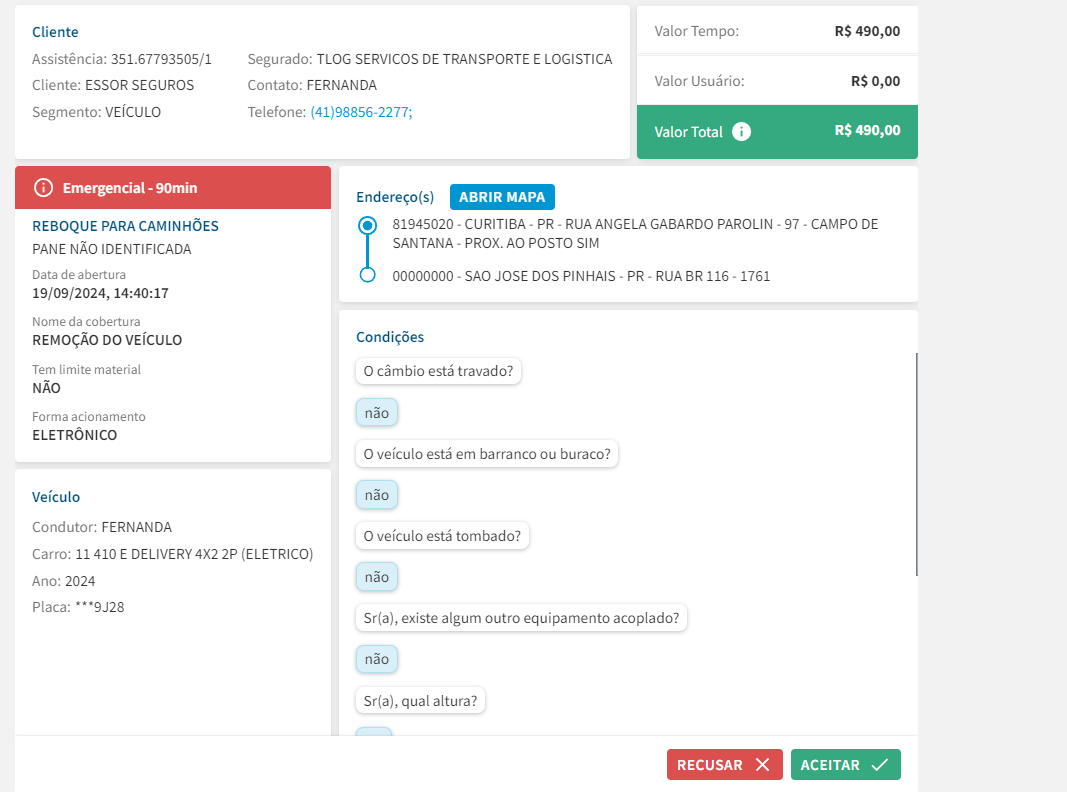This screenshot has height=792, width=1067.
Task: Open the map with ABRIR MAPA
Action: pos(502,197)
